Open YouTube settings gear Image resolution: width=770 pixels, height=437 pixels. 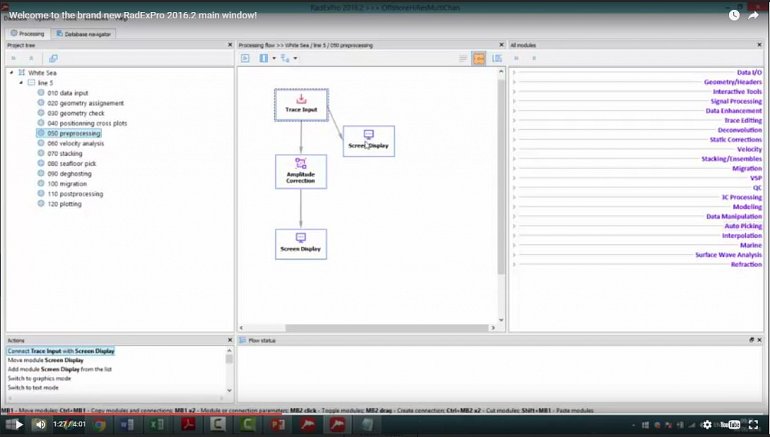(x=707, y=425)
